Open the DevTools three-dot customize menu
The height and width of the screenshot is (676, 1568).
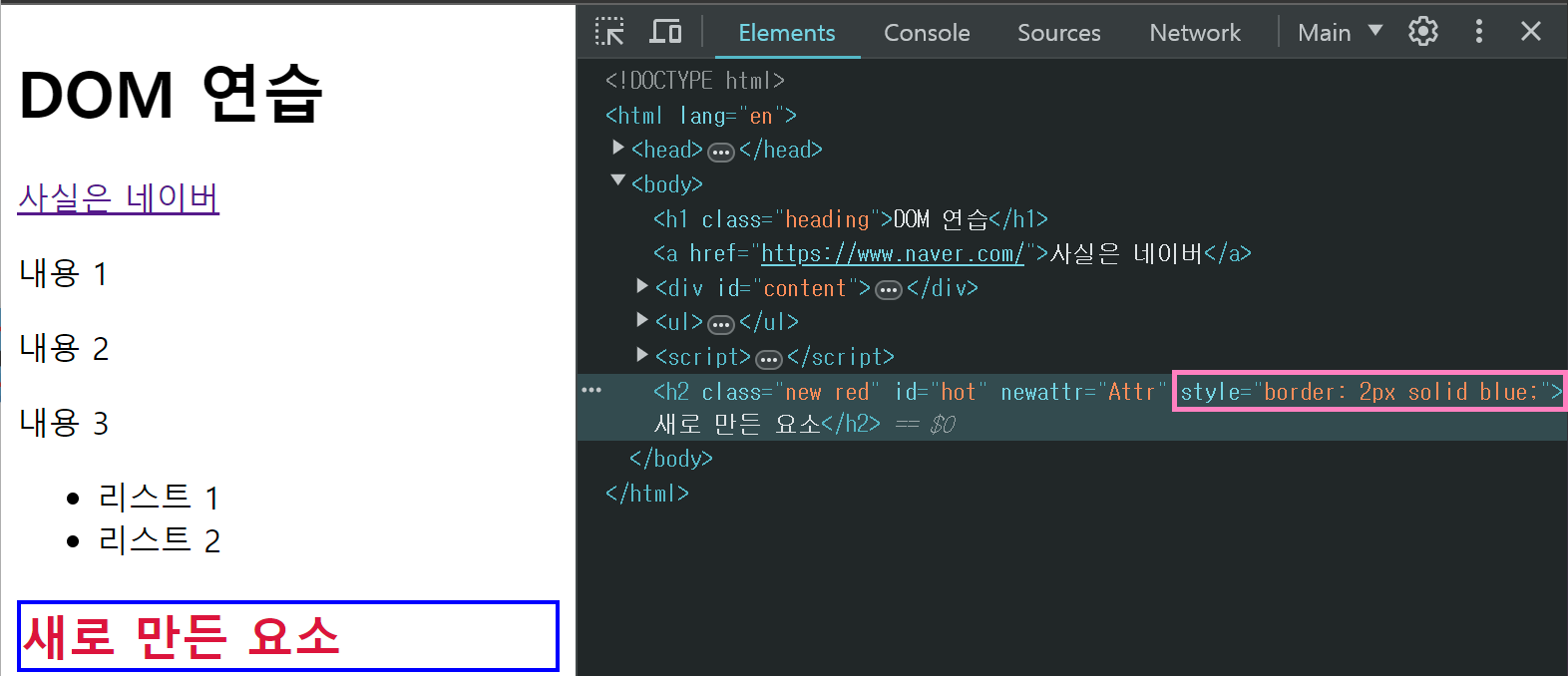pyautogui.click(x=1479, y=32)
